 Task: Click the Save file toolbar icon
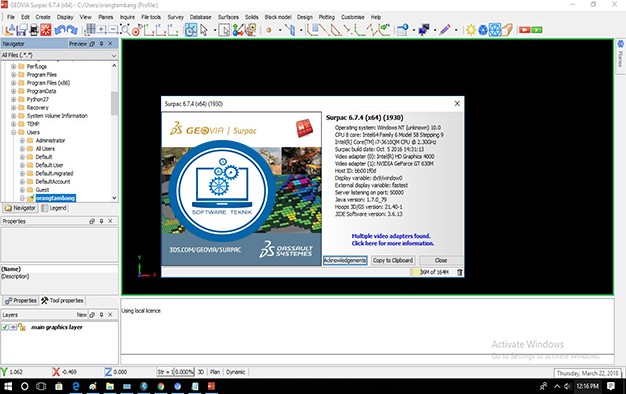click(22, 30)
